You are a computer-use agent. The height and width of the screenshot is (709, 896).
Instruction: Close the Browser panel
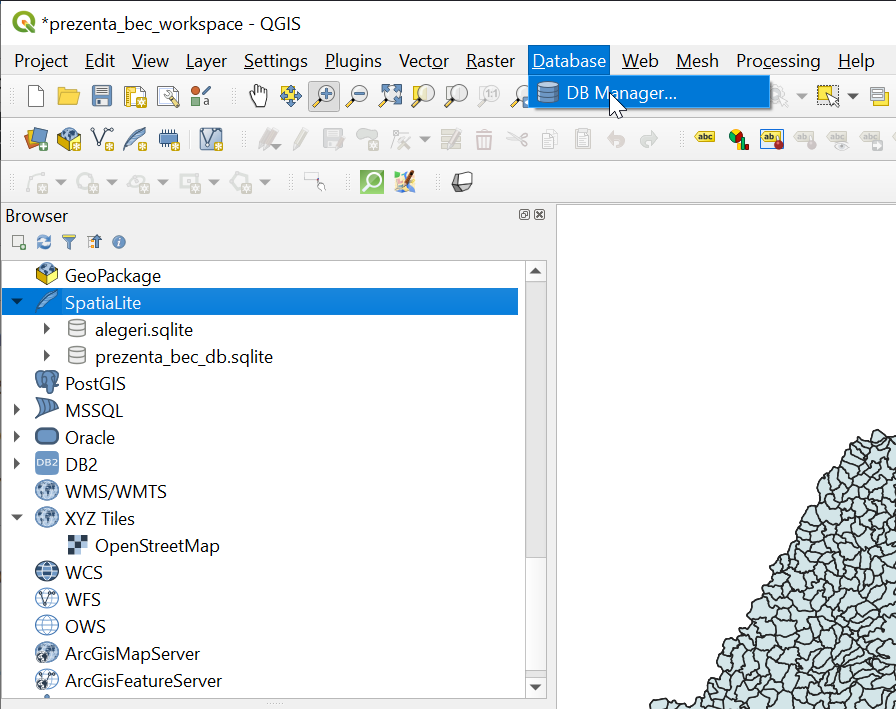coord(539,215)
